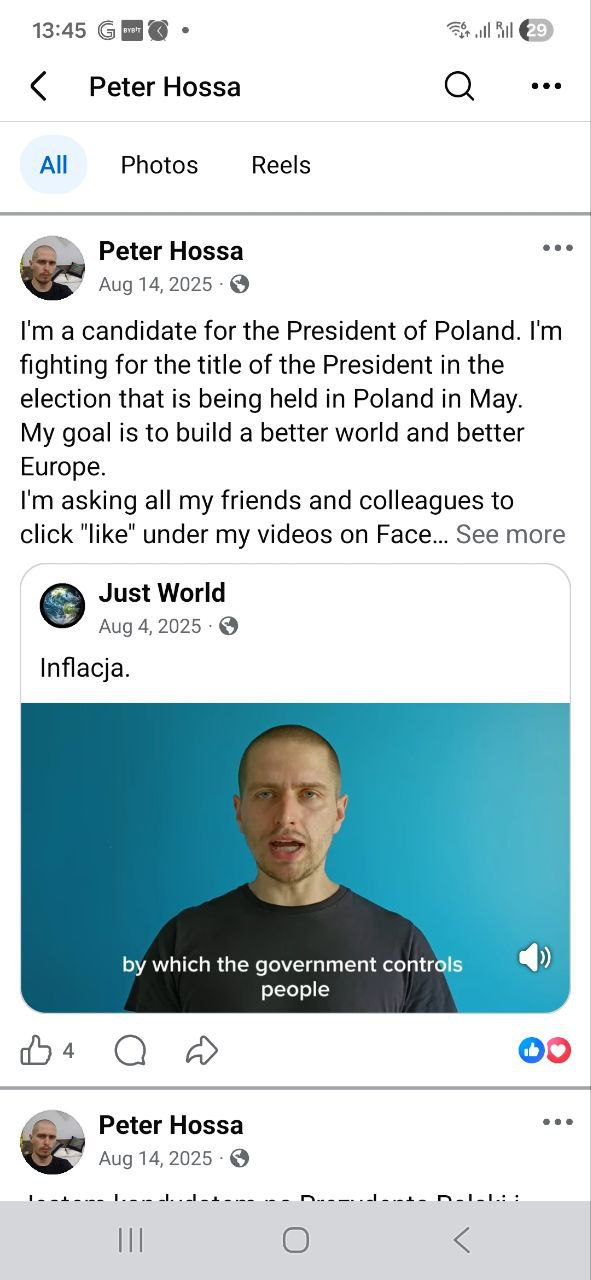The height and width of the screenshot is (1280, 591).
Task: Open recent apps in navigation bar
Action: pos(130,1240)
